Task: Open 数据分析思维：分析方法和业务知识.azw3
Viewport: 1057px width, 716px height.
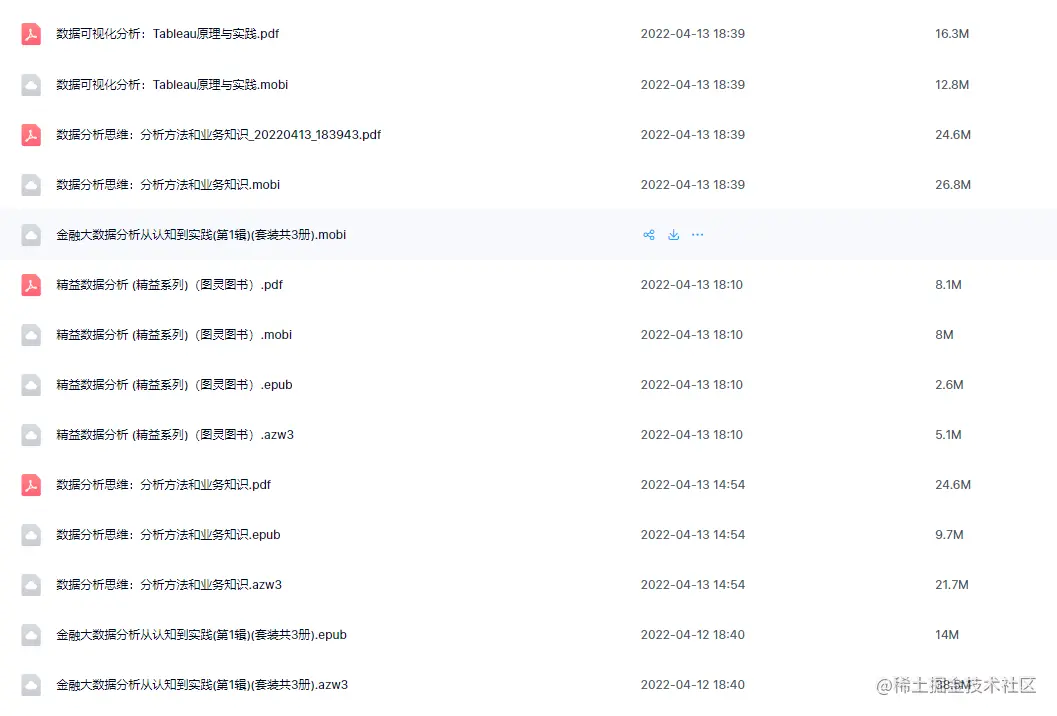Action: (169, 585)
